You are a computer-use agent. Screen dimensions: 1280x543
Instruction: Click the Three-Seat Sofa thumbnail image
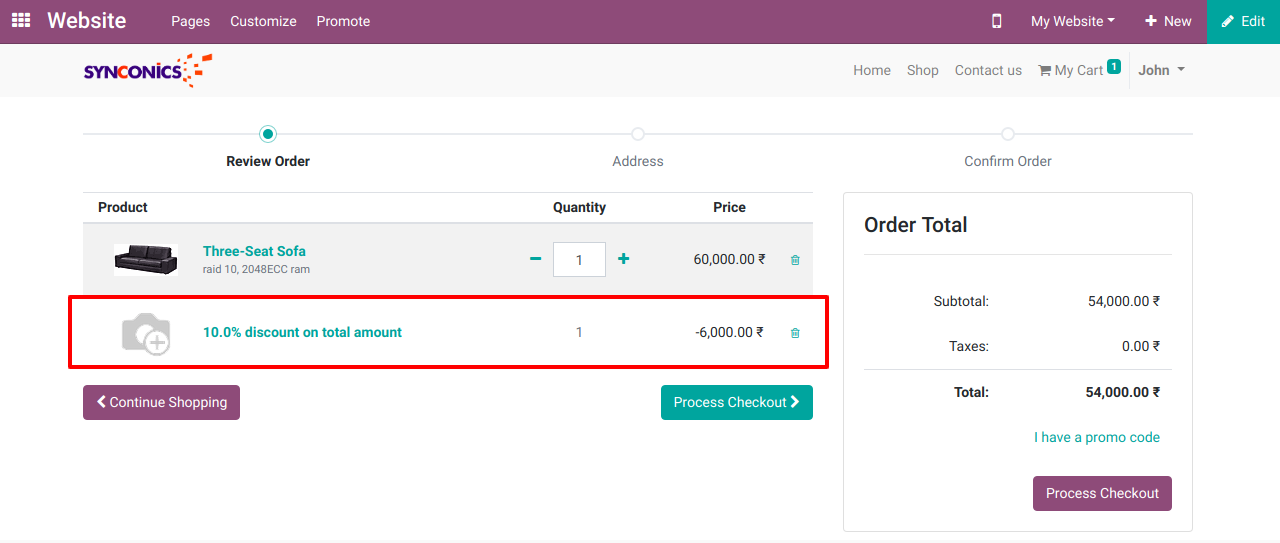point(146,260)
